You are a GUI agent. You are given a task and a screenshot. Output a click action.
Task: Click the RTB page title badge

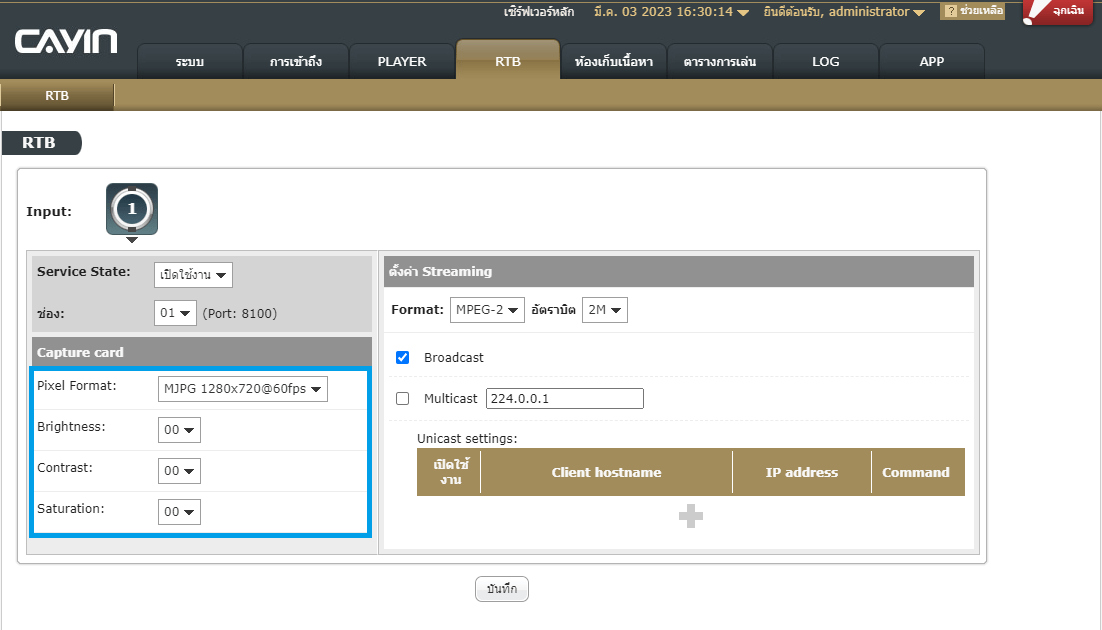tap(41, 143)
